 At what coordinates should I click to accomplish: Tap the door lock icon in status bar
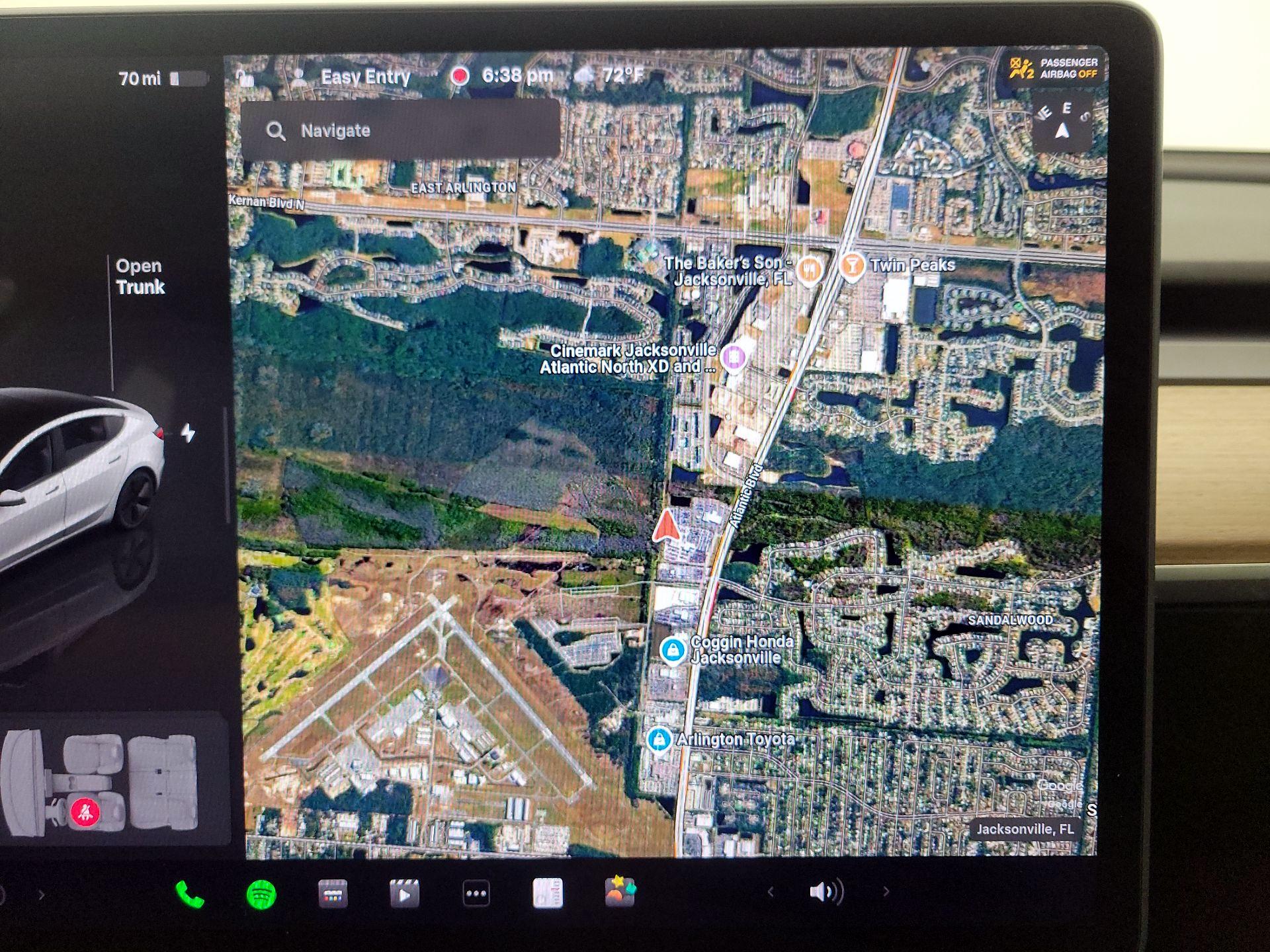[x=246, y=79]
